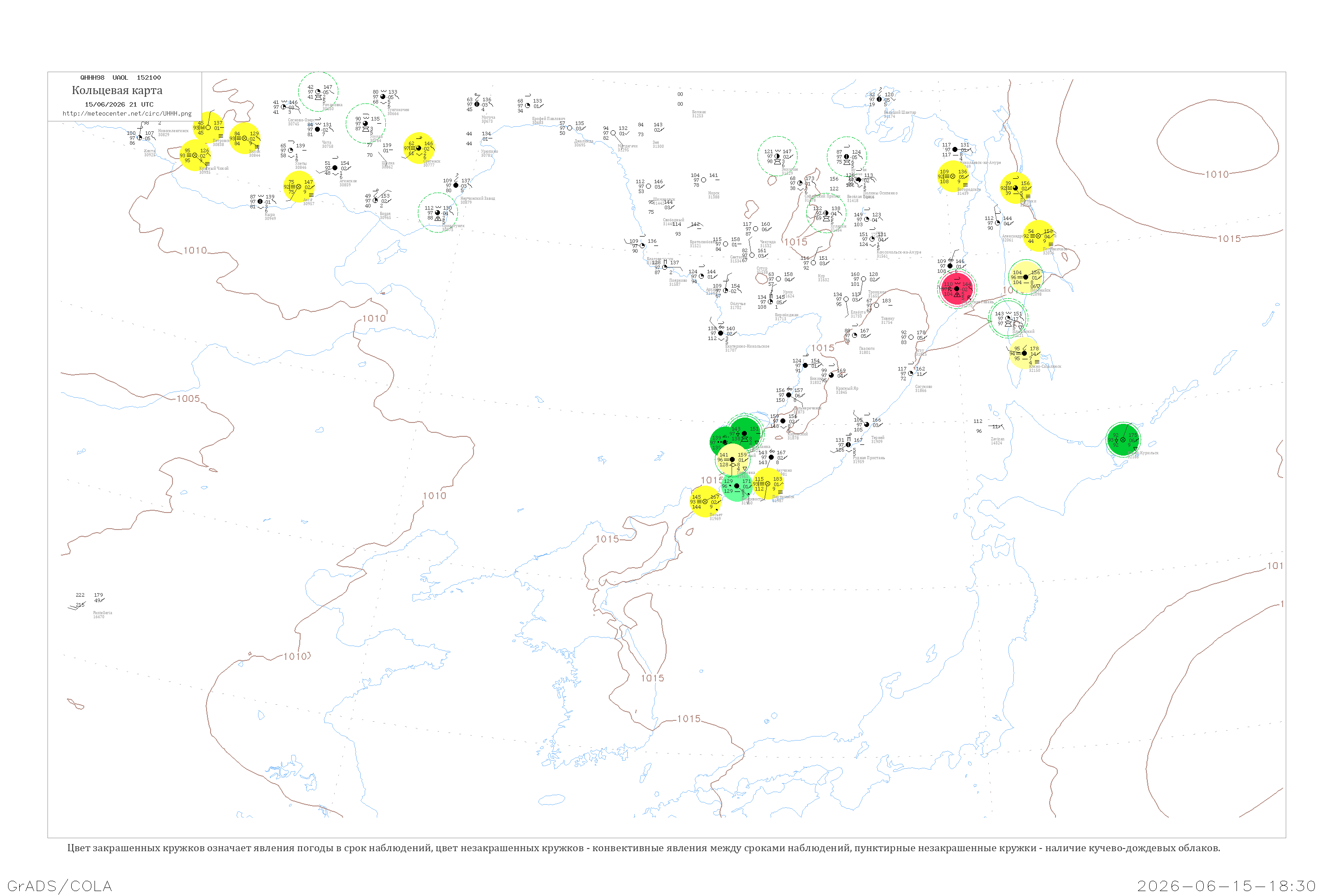Click the Кольцевая карта title
The height and width of the screenshot is (896, 1344).
(117, 90)
